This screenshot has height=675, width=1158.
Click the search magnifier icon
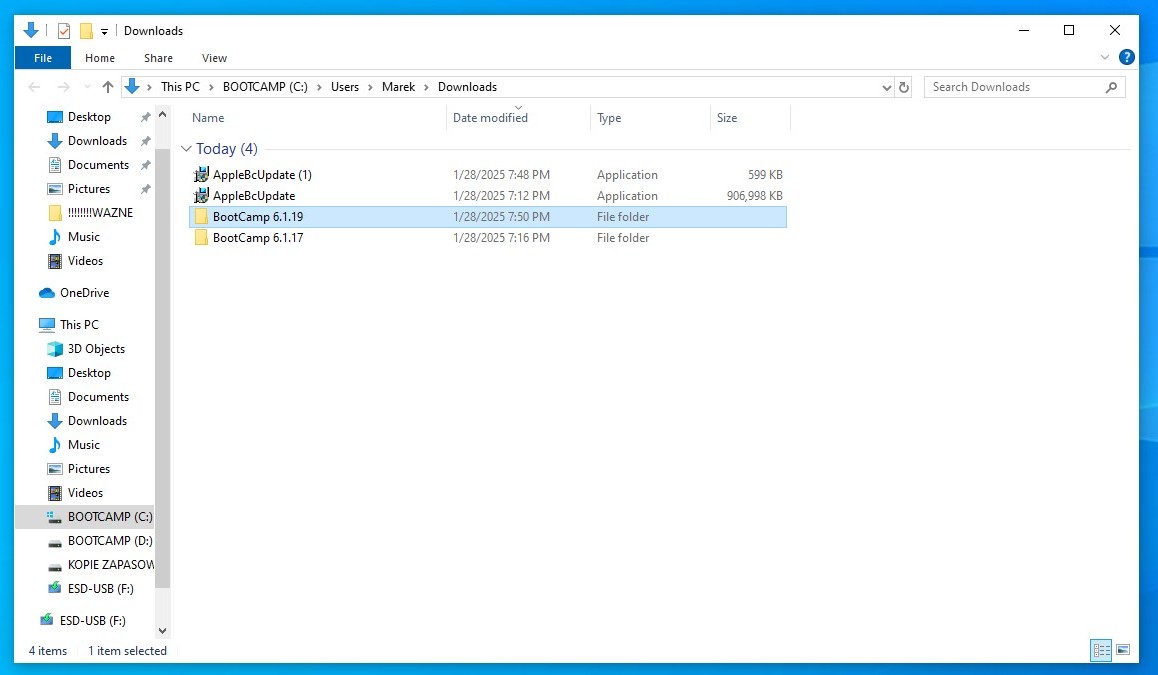1111,87
